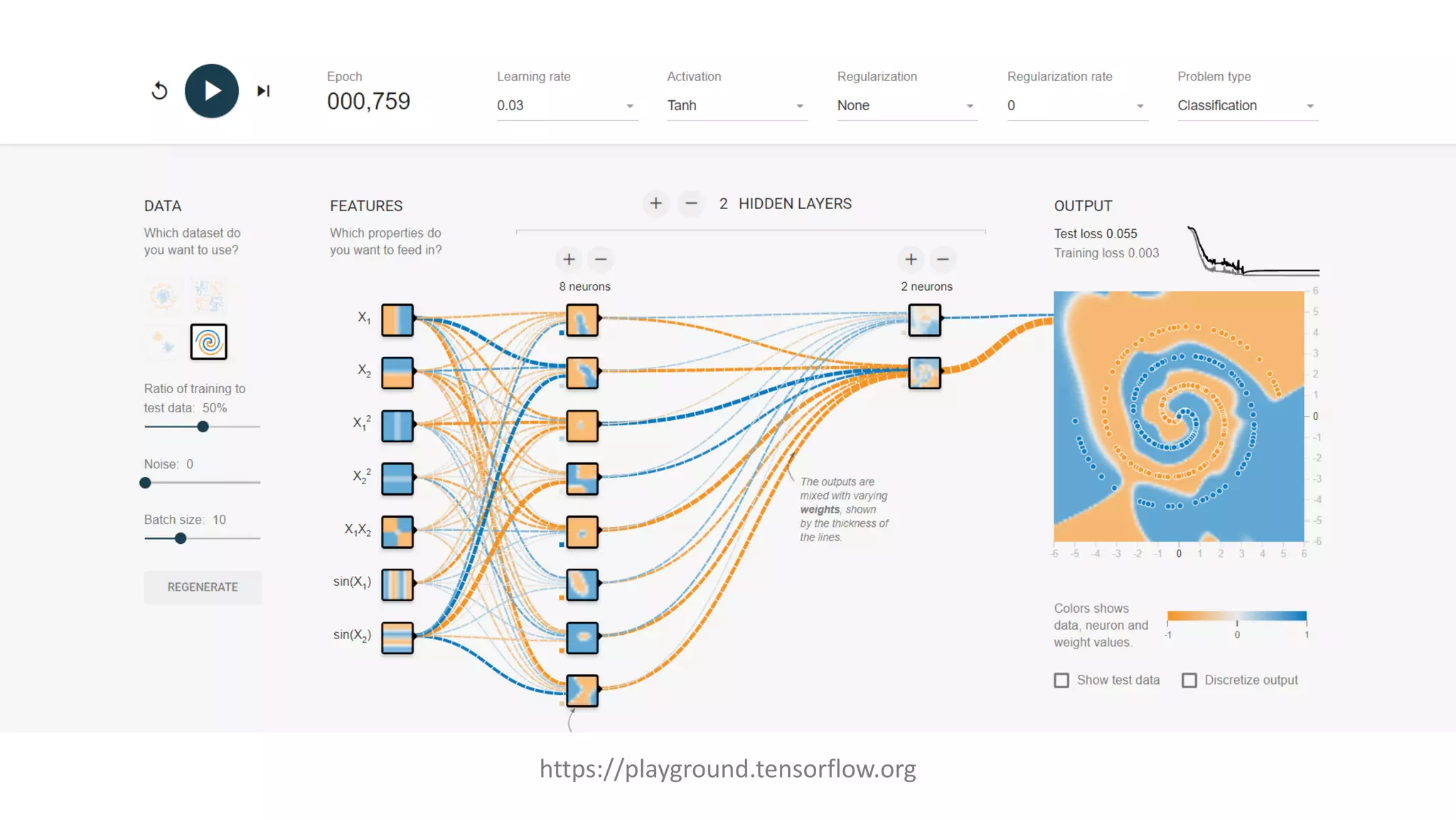
Task: Click the Training loss 0.003 text
Action: point(1106,253)
